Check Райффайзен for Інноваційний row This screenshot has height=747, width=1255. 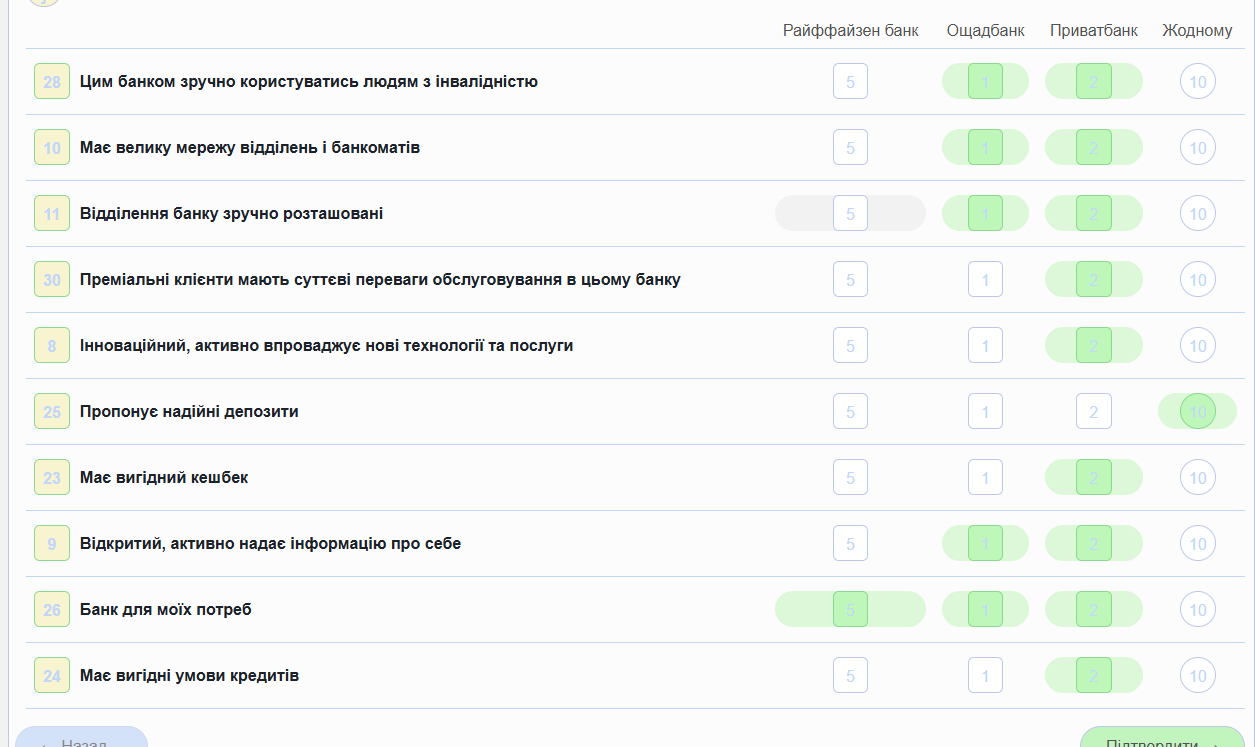pyautogui.click(x=850, y=345)
